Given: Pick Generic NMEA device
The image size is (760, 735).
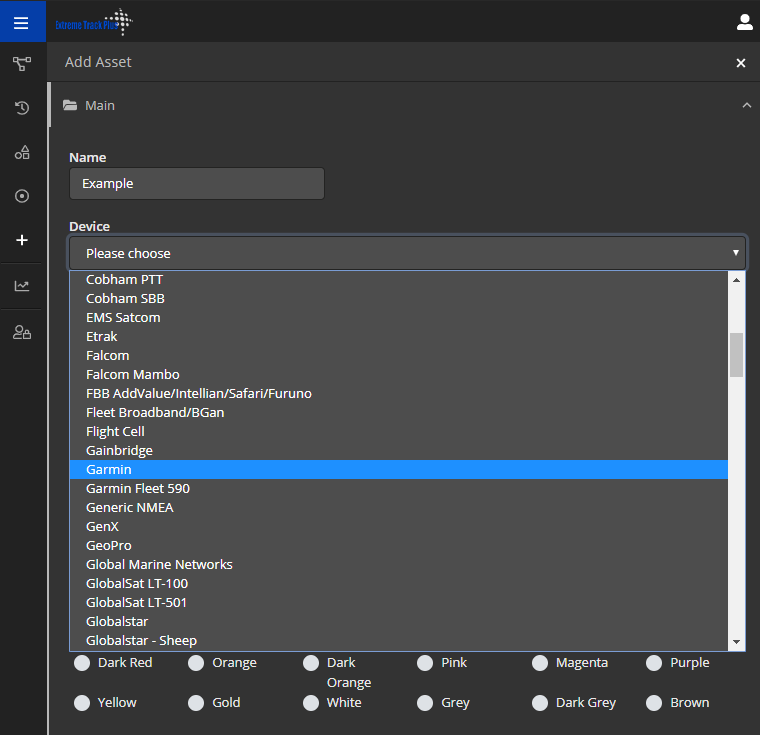Looking at the screenshot, I should [x=398, y=508].
